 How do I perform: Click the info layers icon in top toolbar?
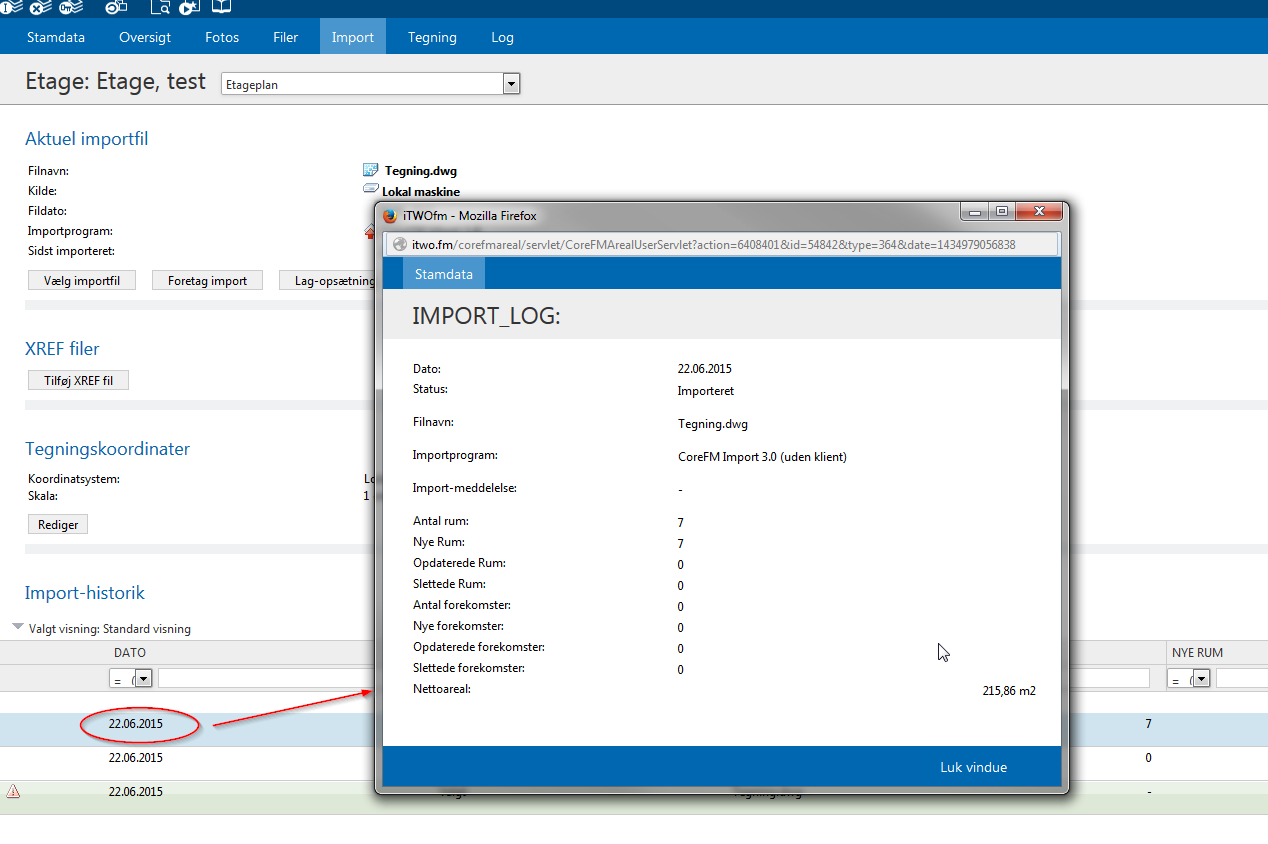11,7
